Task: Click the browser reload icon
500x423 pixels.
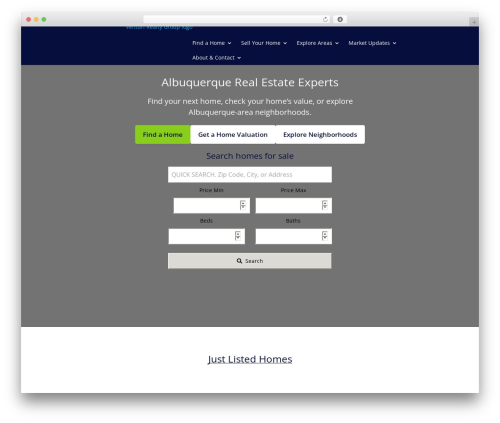Action: 325,19
